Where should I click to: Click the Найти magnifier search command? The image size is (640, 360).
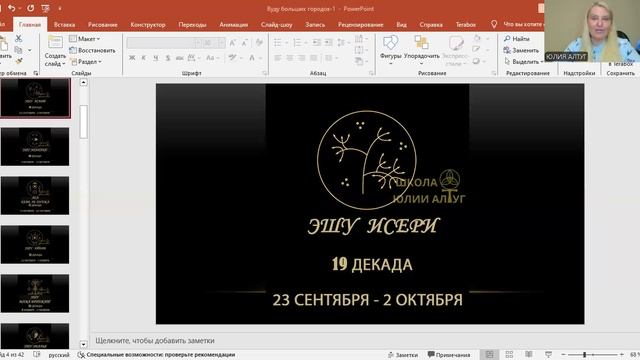517,39
